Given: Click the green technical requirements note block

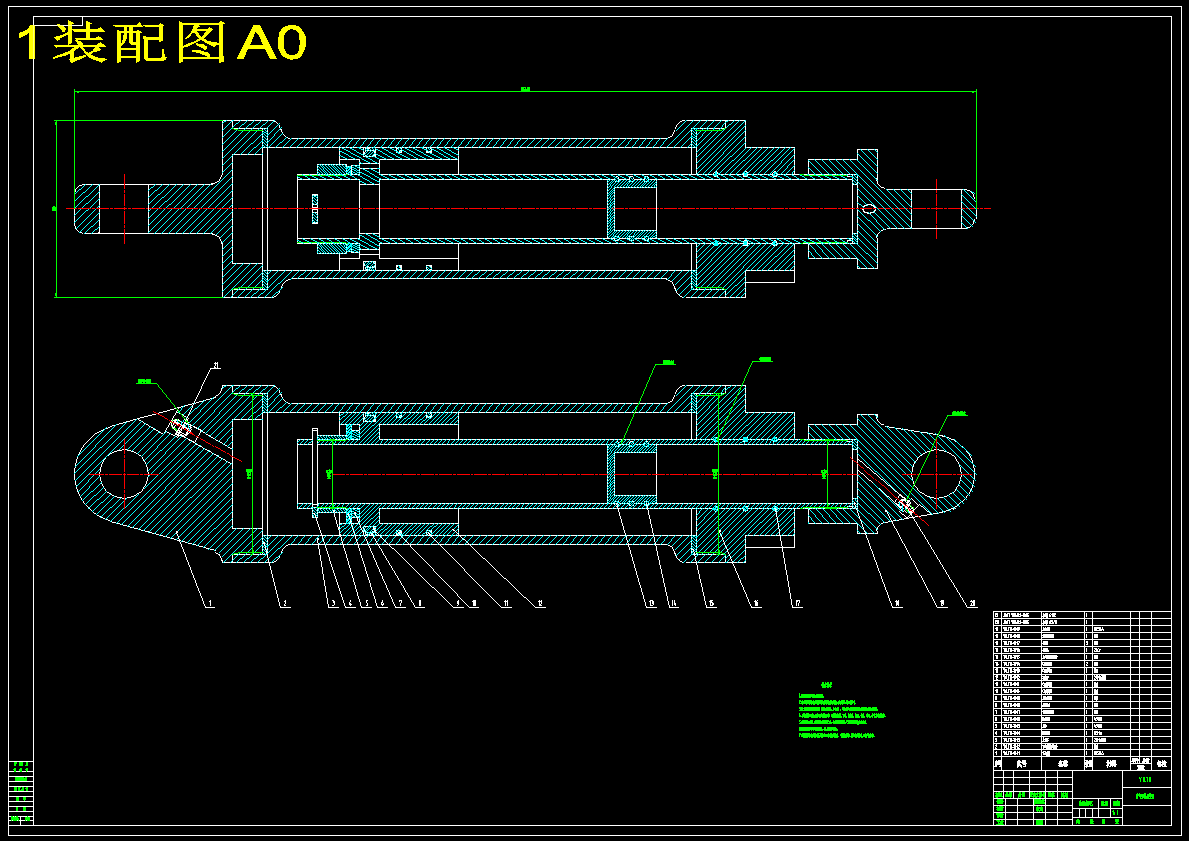Looking at the screenshot, I should 842,711.
